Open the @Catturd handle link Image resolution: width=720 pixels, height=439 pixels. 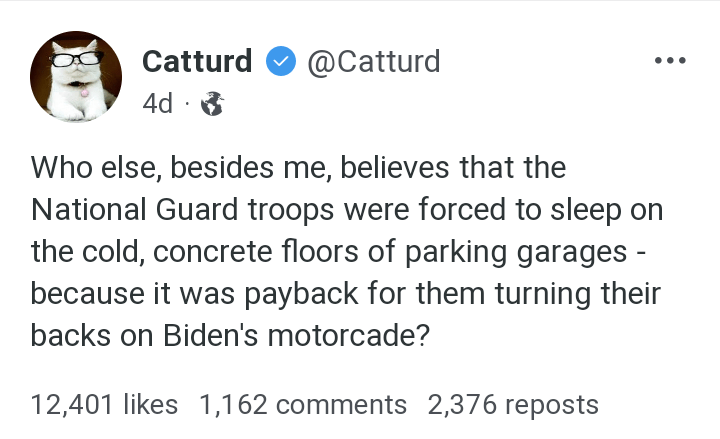pyautogui.click(x=373, y=62)
